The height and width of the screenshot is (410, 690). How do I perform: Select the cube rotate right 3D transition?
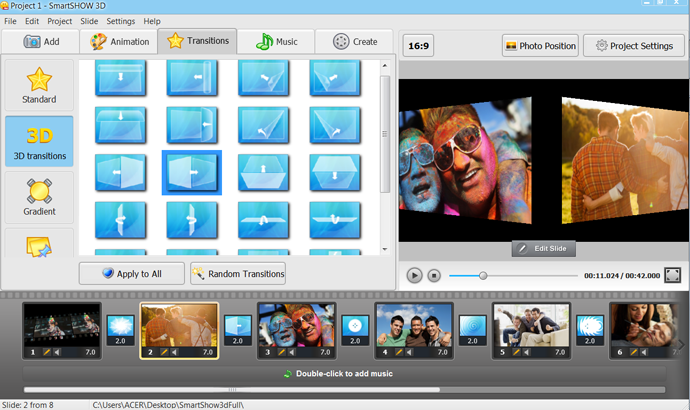(192, 172)
